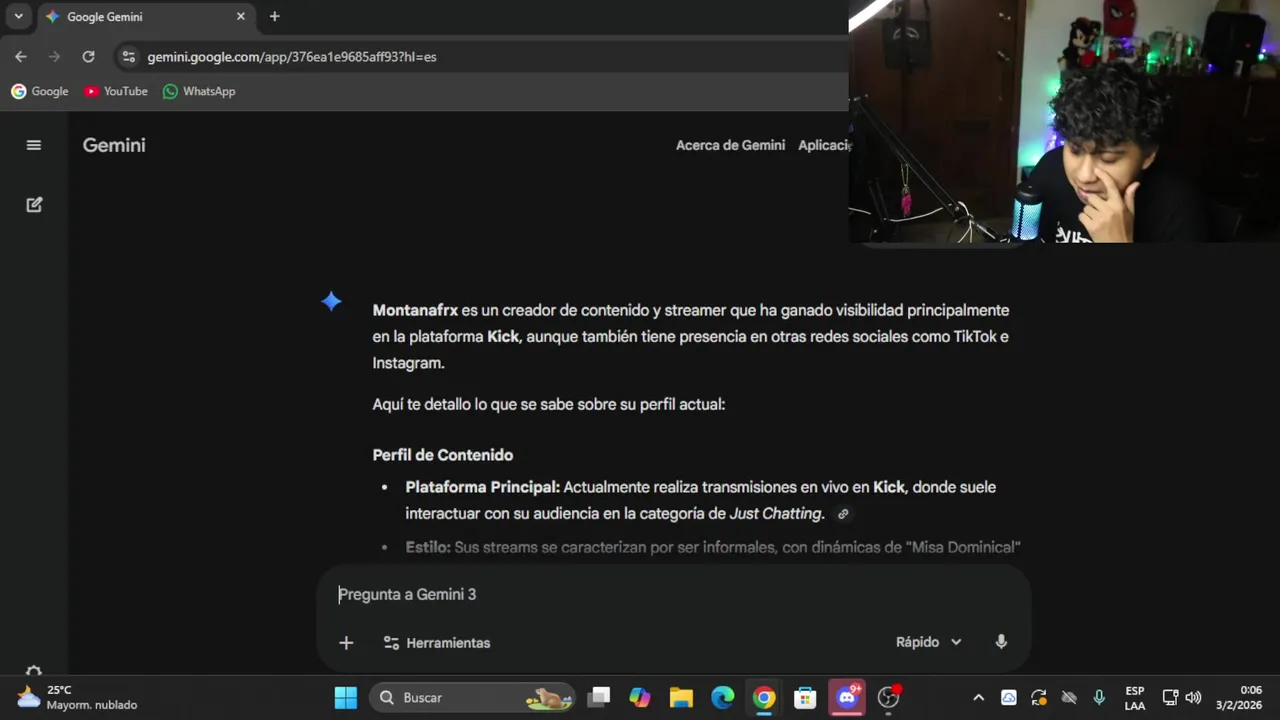Activate the microphone voice input icon
Viewport: 1280px width, 720px height.
tap(1001, 642)
